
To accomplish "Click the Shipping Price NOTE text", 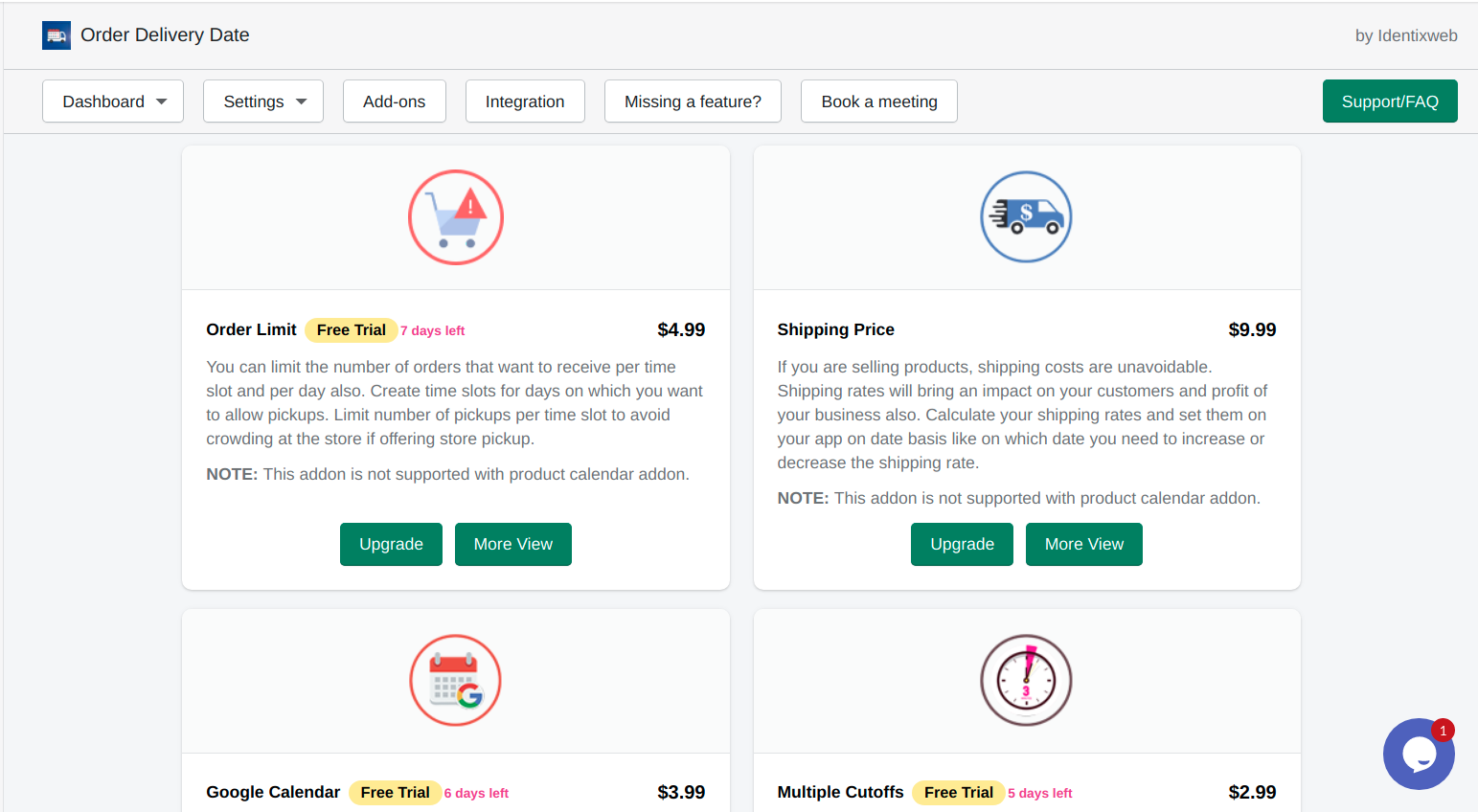I will coord(1018,498).
